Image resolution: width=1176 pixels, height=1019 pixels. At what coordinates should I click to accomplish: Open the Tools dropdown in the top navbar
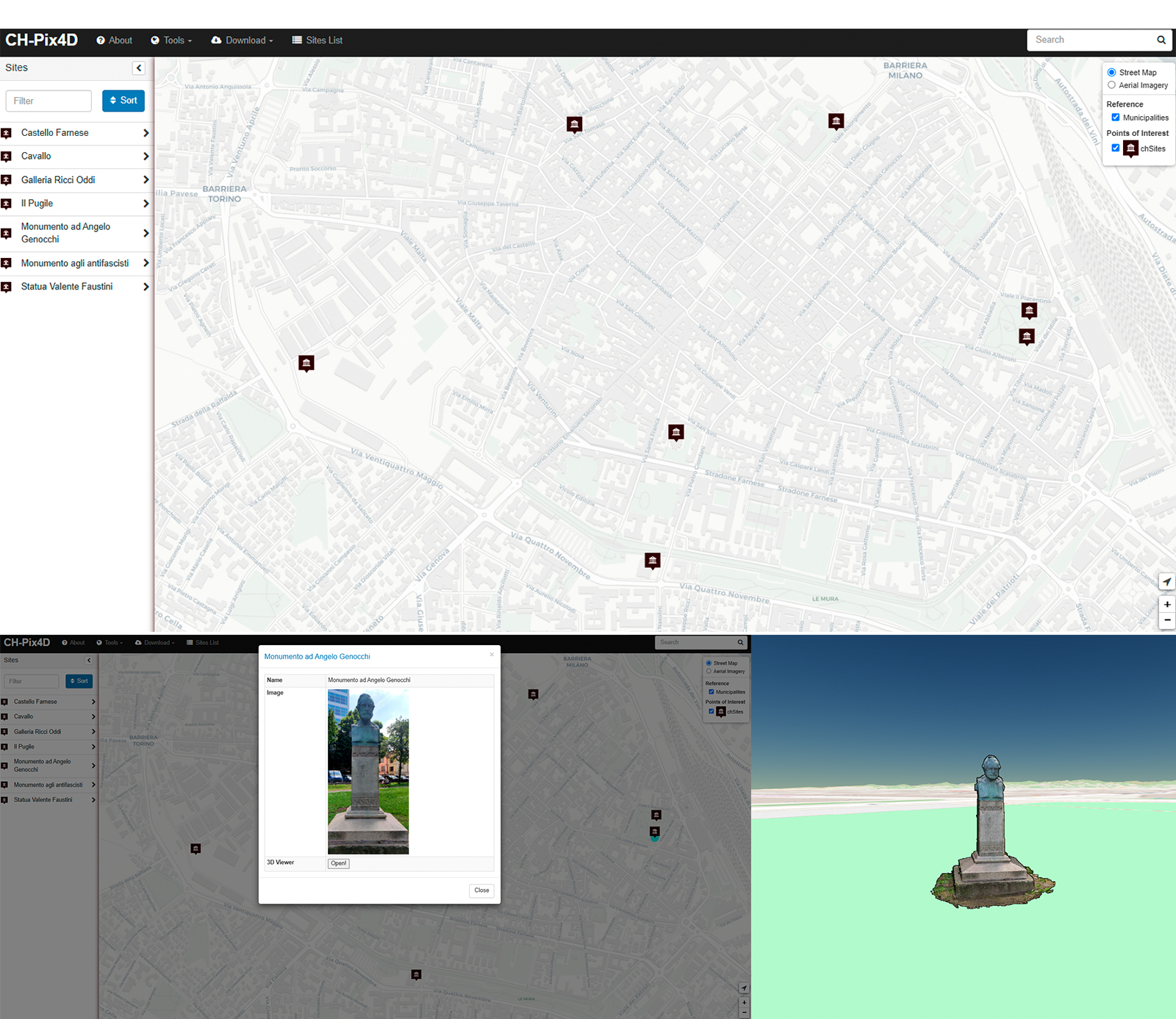pos(171,40)
